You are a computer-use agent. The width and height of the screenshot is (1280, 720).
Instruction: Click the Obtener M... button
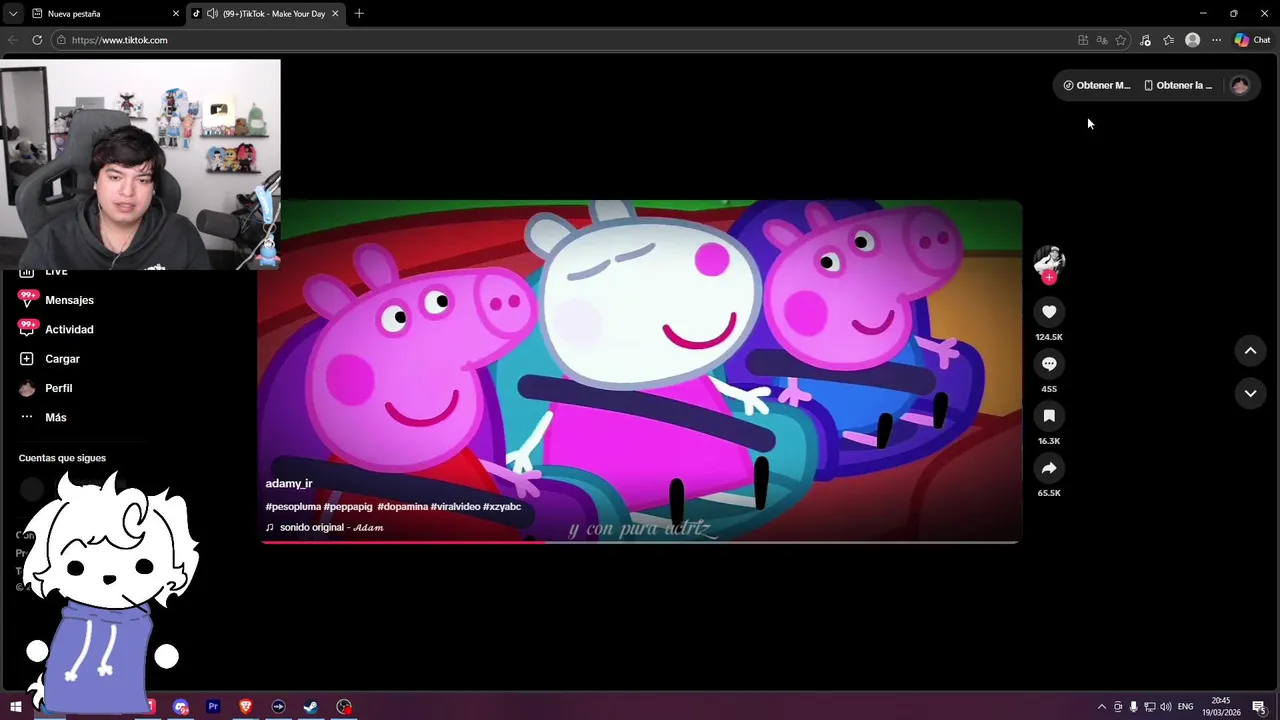[x=1097, y=85]
